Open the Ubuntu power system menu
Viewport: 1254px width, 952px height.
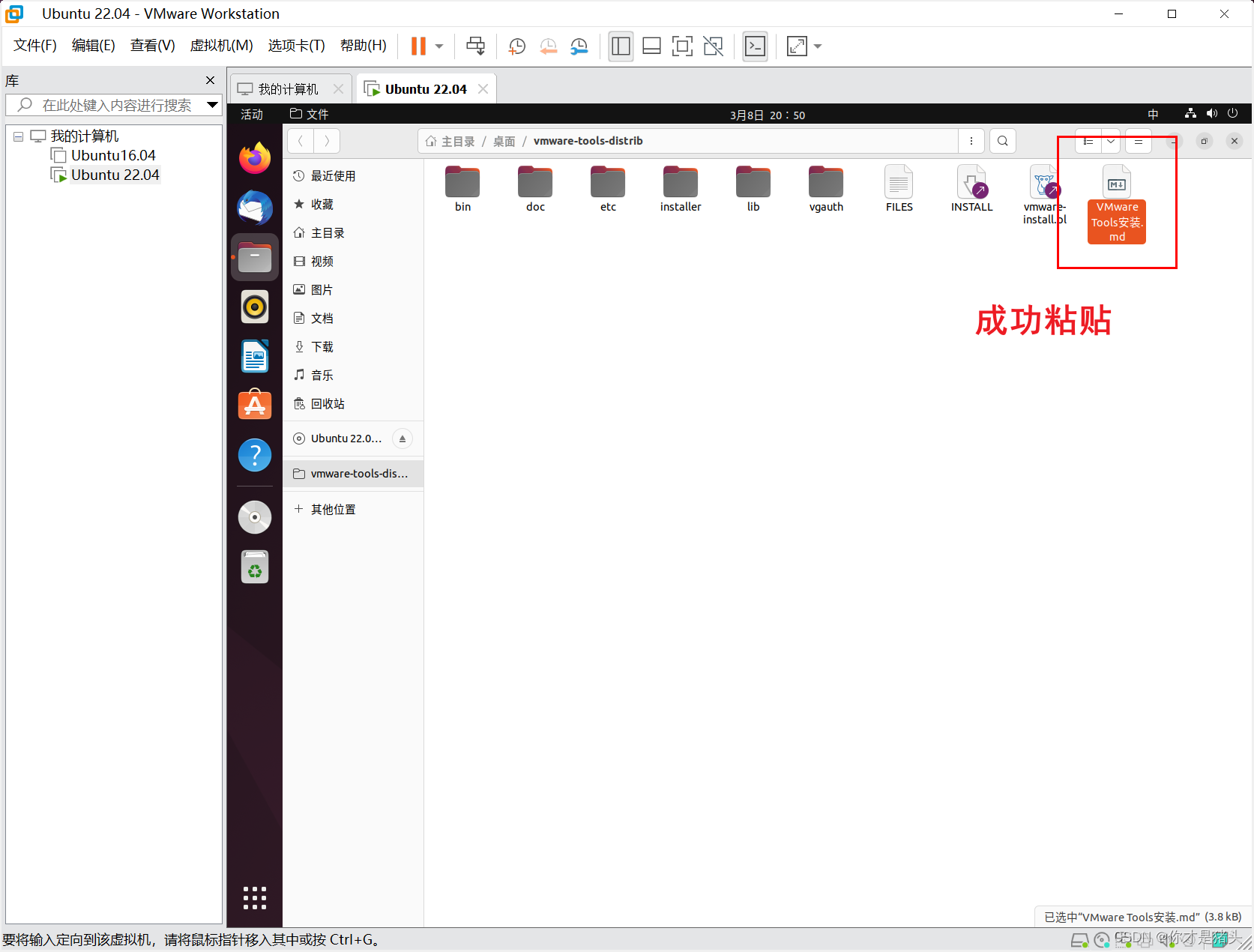(x=1232, y=114)
